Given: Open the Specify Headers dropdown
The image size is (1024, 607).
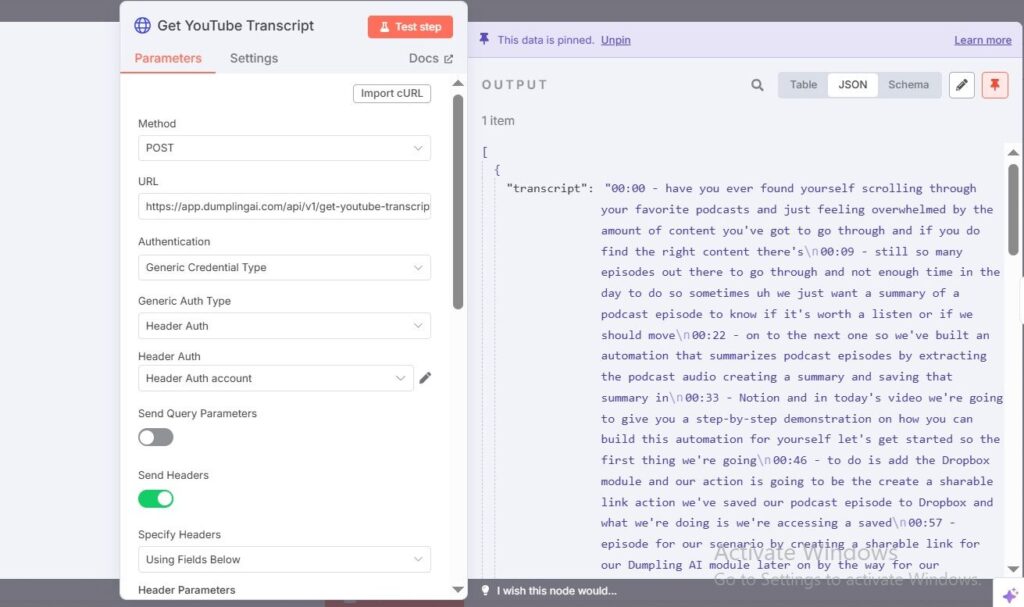Looking at the screenshot, I should click(x=284, y=559).
